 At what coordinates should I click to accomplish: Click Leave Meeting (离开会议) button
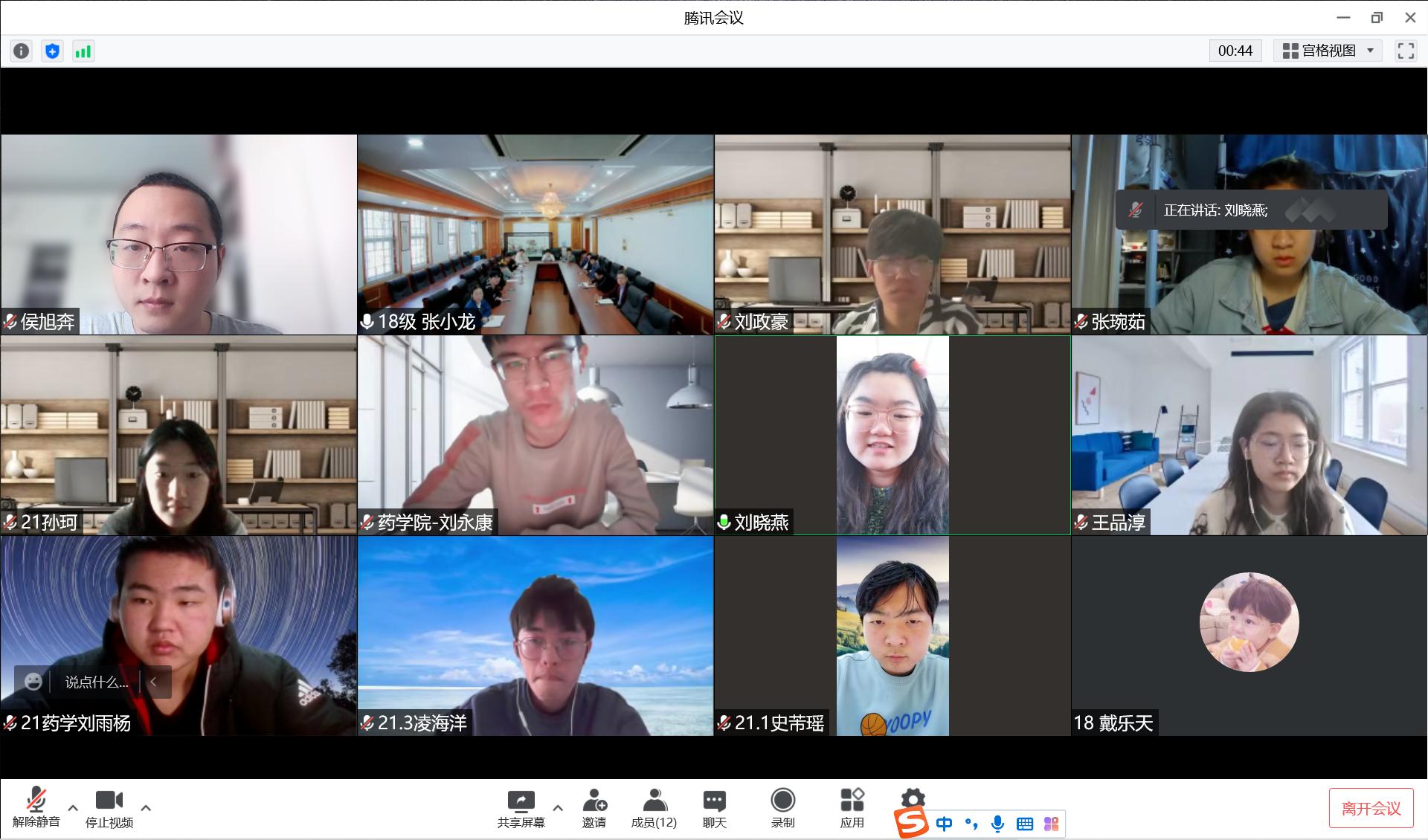pyautogui.click(x=1371, y=808)
